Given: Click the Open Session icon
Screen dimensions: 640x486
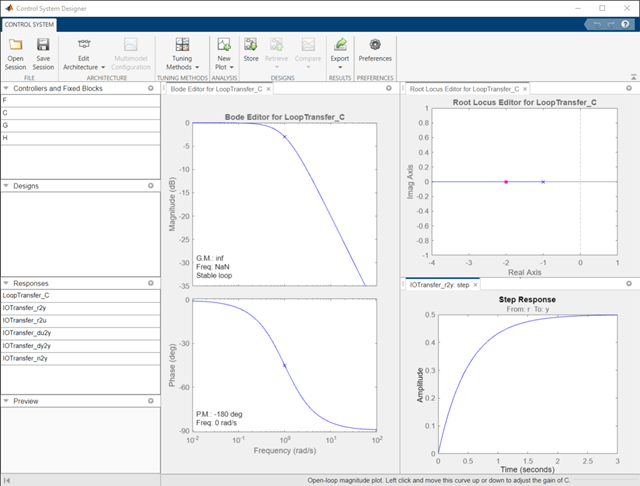Looking at the screenshot, I should (x=16, y=45).
